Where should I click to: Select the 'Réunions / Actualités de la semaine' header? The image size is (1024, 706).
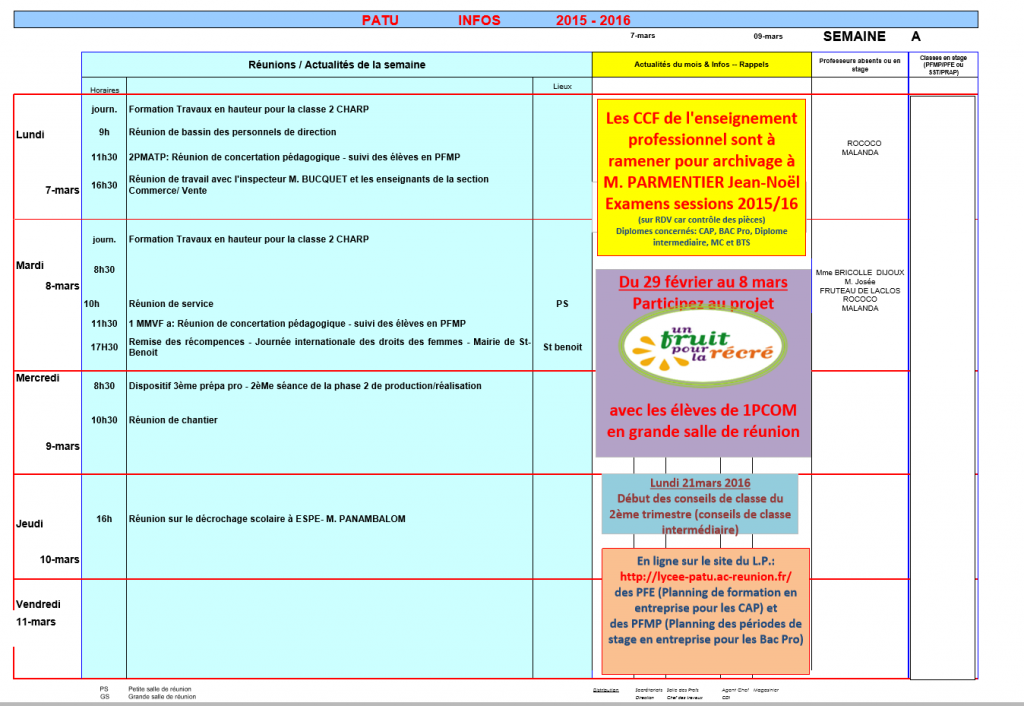coord(336,64)
